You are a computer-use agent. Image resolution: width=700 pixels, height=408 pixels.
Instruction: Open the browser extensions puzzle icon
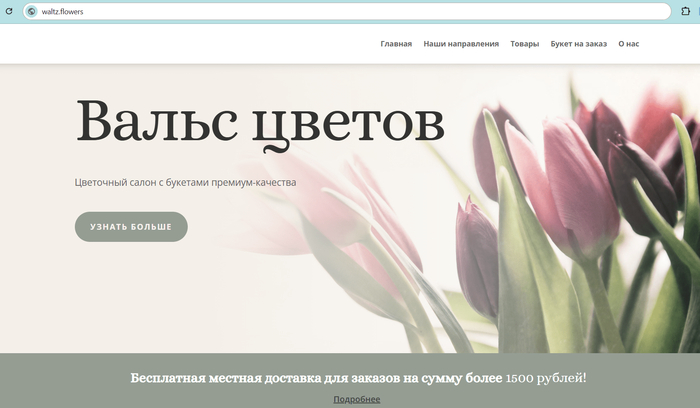coord(686,12)
